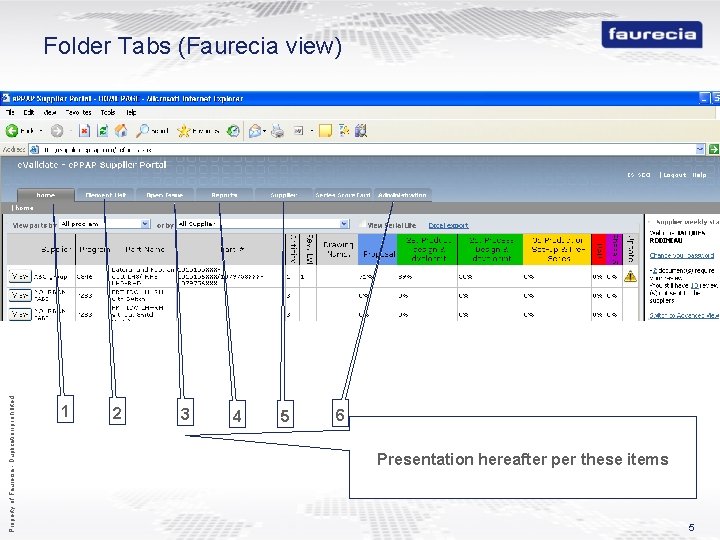Click Change your password link
The image size is (720, 540).
click(681, 255)
